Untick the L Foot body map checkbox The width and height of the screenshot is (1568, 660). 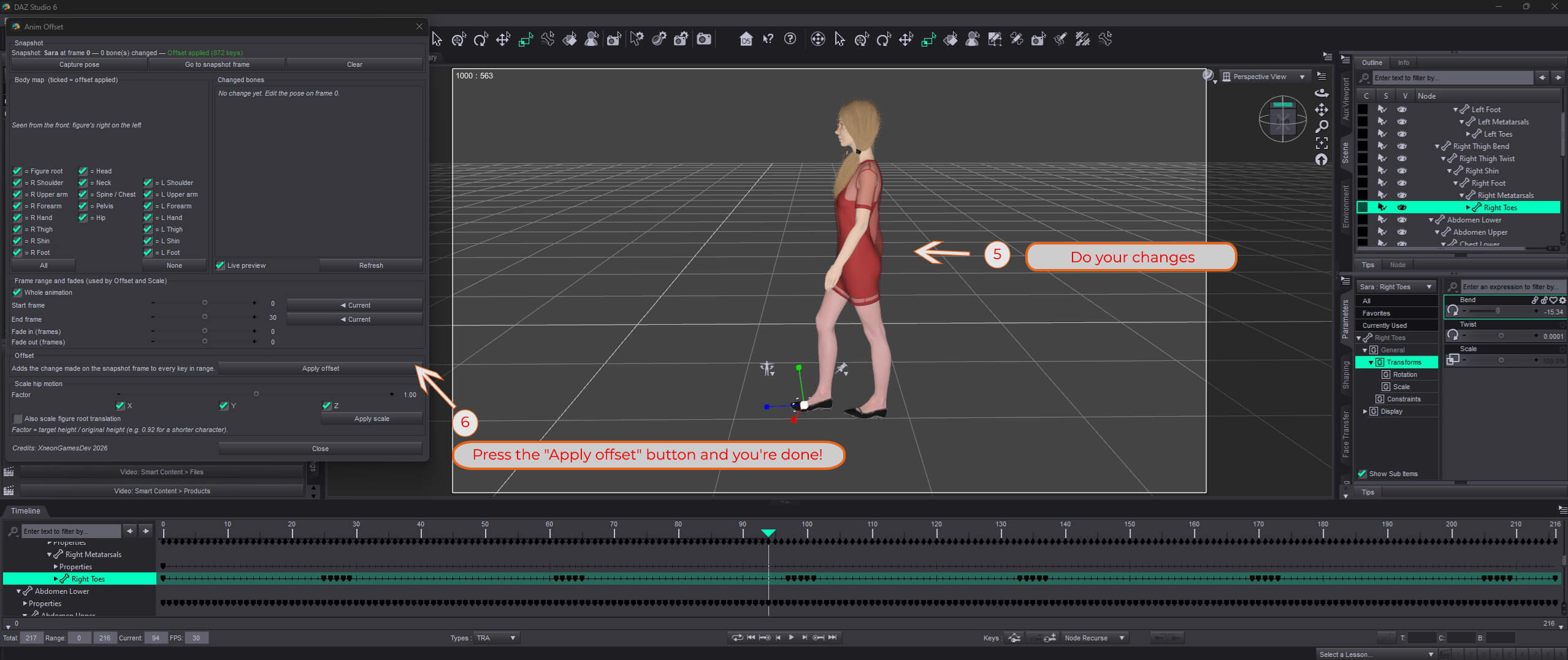[x=148, y=252]
